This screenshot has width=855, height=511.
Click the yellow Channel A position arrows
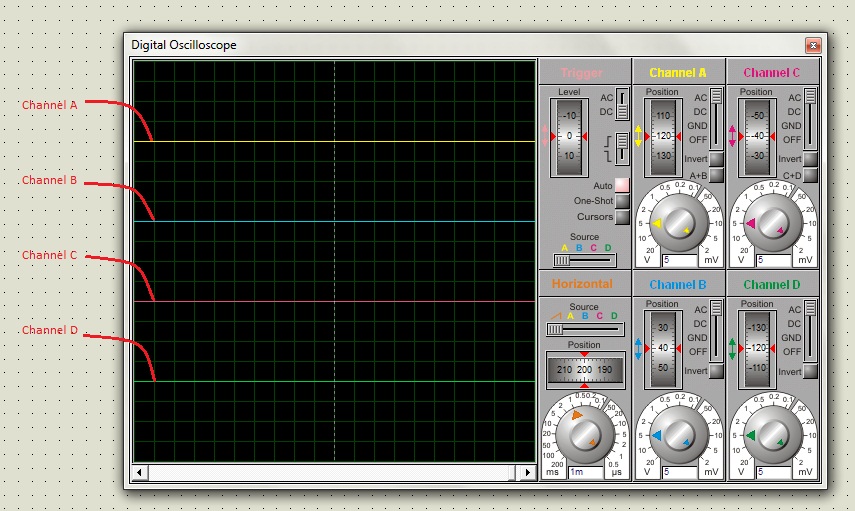click(x=638, y=136)
